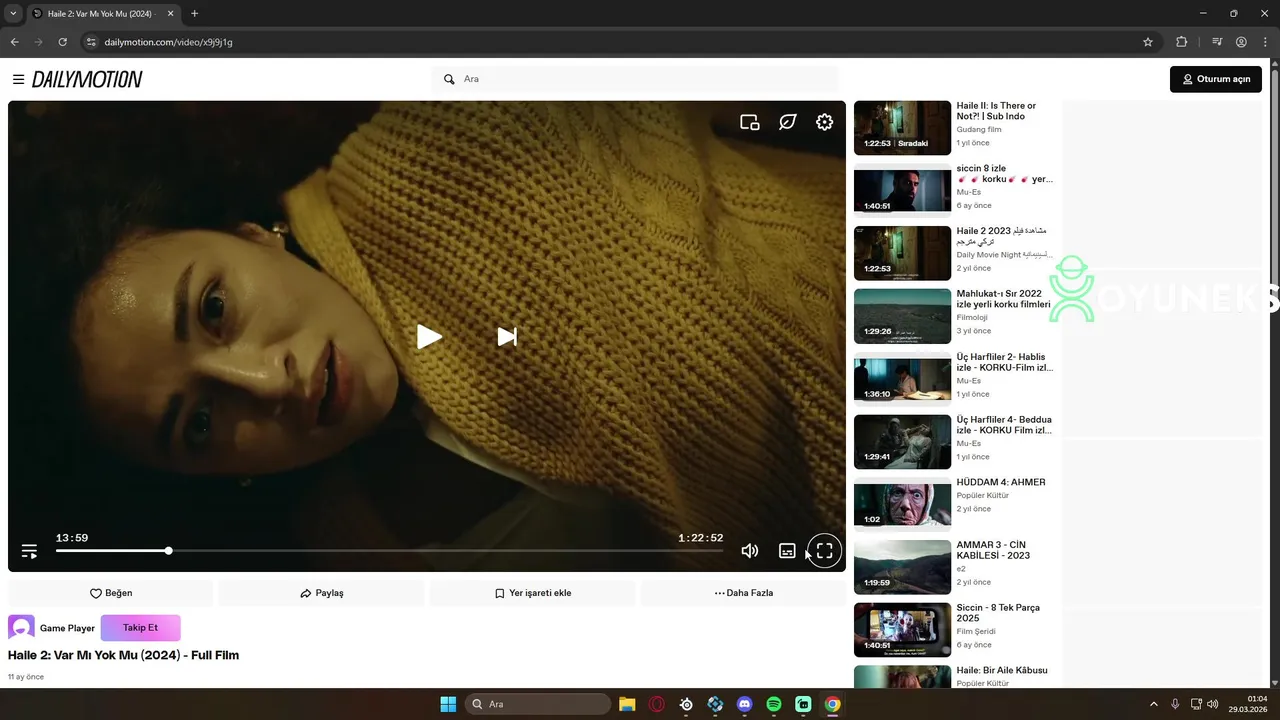Open the browser extensions puzzle icon
Image resolution: width=1280 pixels, height=720 pixels.
[1181, 42]
